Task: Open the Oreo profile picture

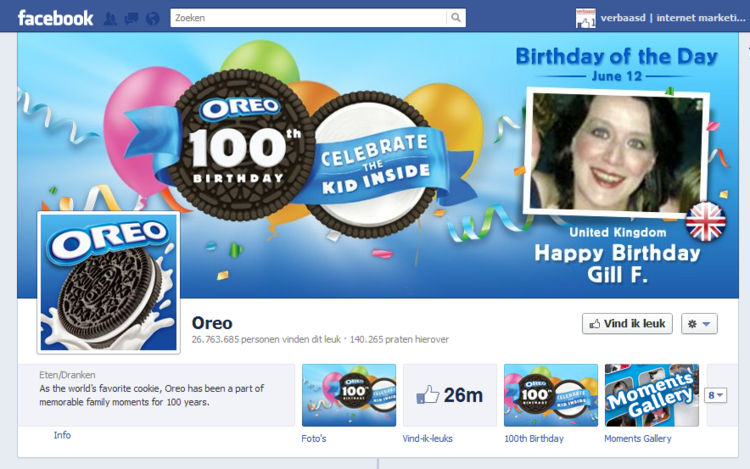Action: pos(109,282)
